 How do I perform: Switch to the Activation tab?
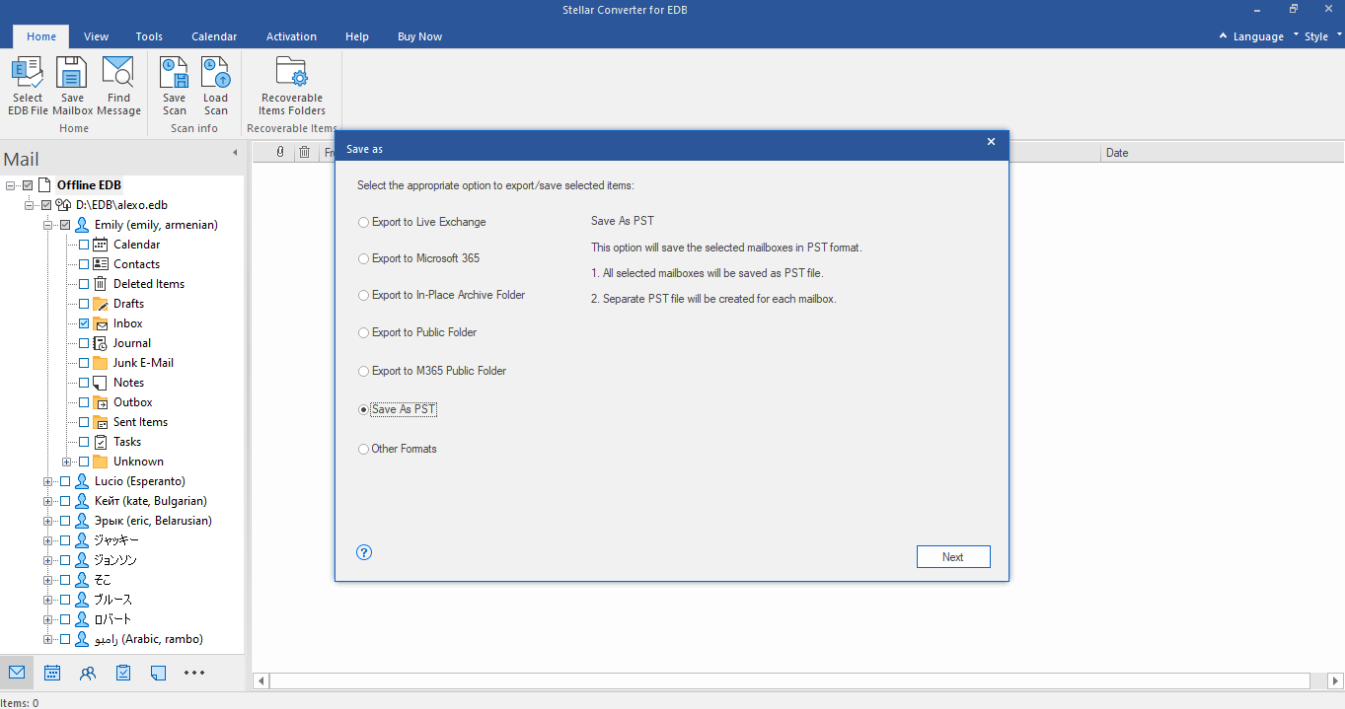pos(291,37)
